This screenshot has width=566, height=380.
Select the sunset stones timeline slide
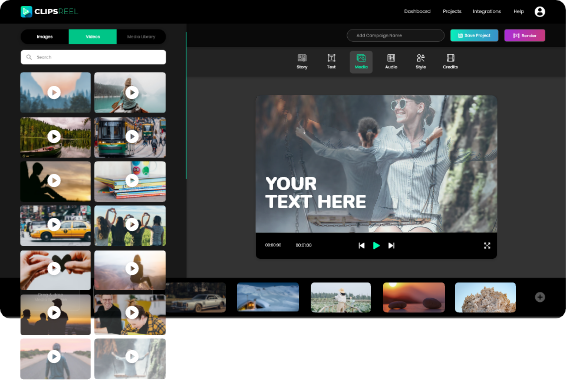pos(414,297)
